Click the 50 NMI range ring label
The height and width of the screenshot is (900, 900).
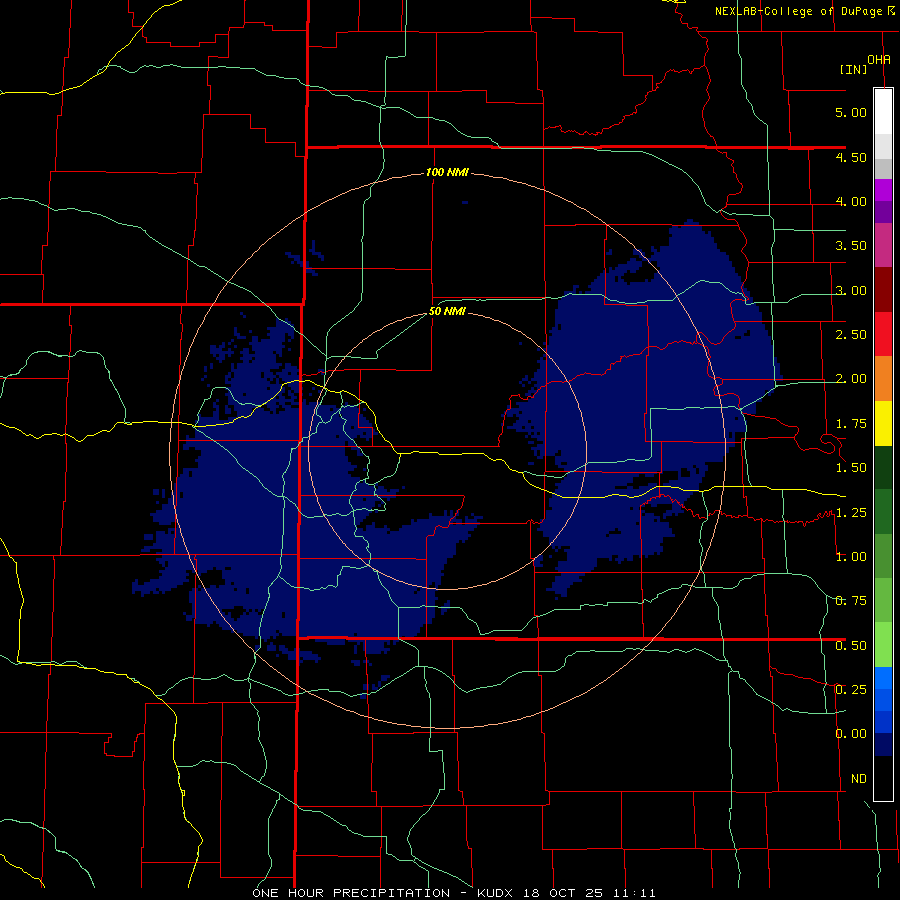[447, 312]
